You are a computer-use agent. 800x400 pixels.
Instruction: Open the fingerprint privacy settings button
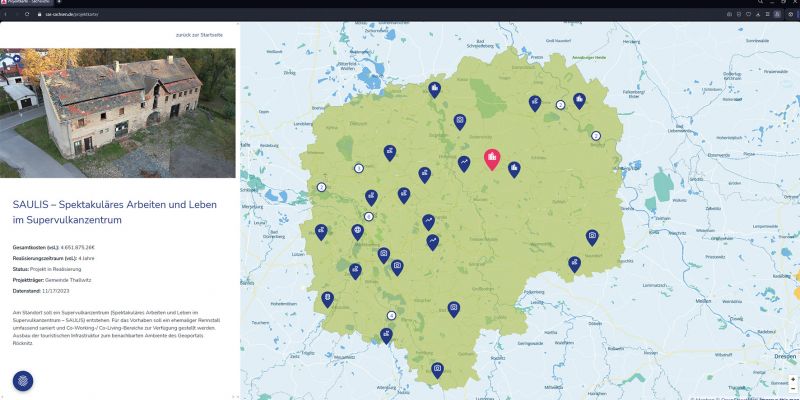coord(22,380)
